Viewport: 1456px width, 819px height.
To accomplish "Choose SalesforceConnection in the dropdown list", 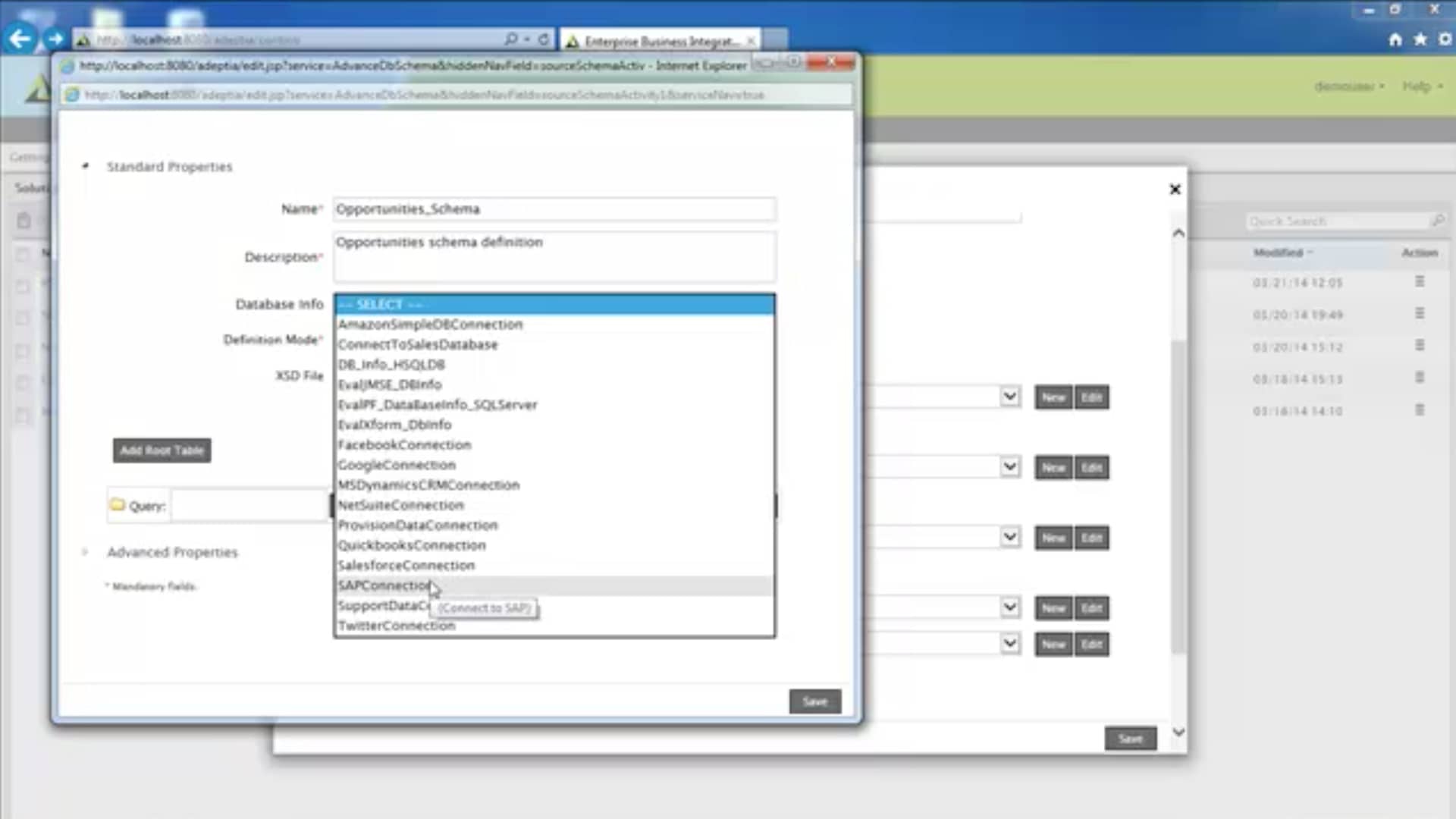I will click(x=406, y=566).
